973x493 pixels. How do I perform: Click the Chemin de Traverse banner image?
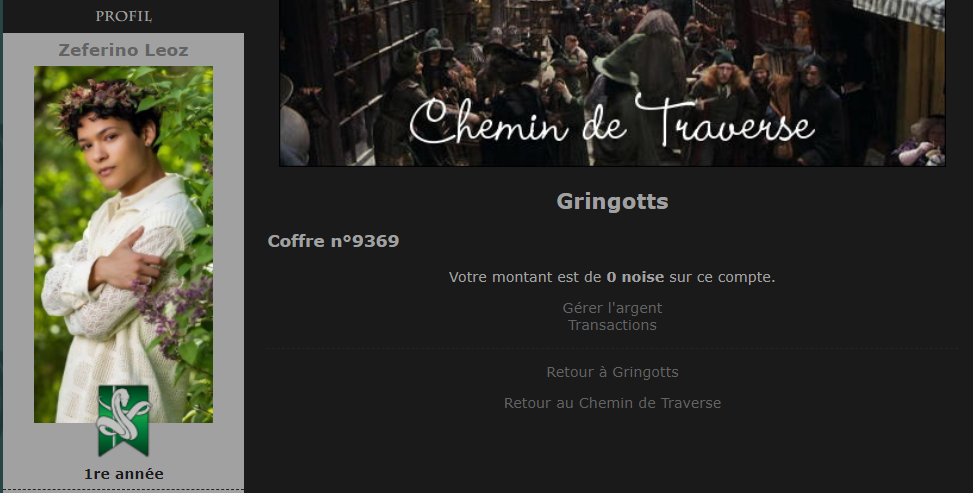[612, 83]
